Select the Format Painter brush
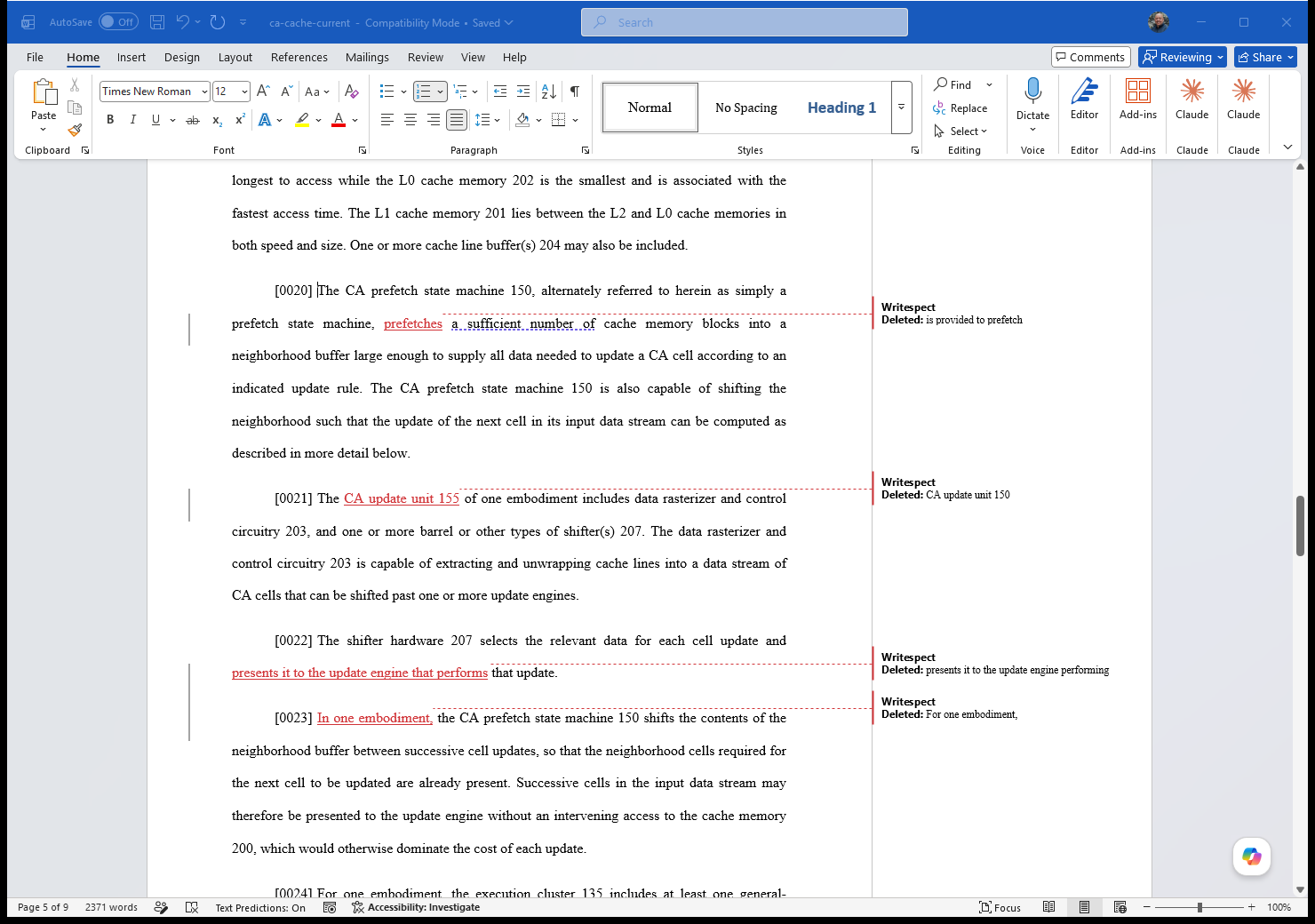The image size is (1315, 924). click(x=75, y=130)
